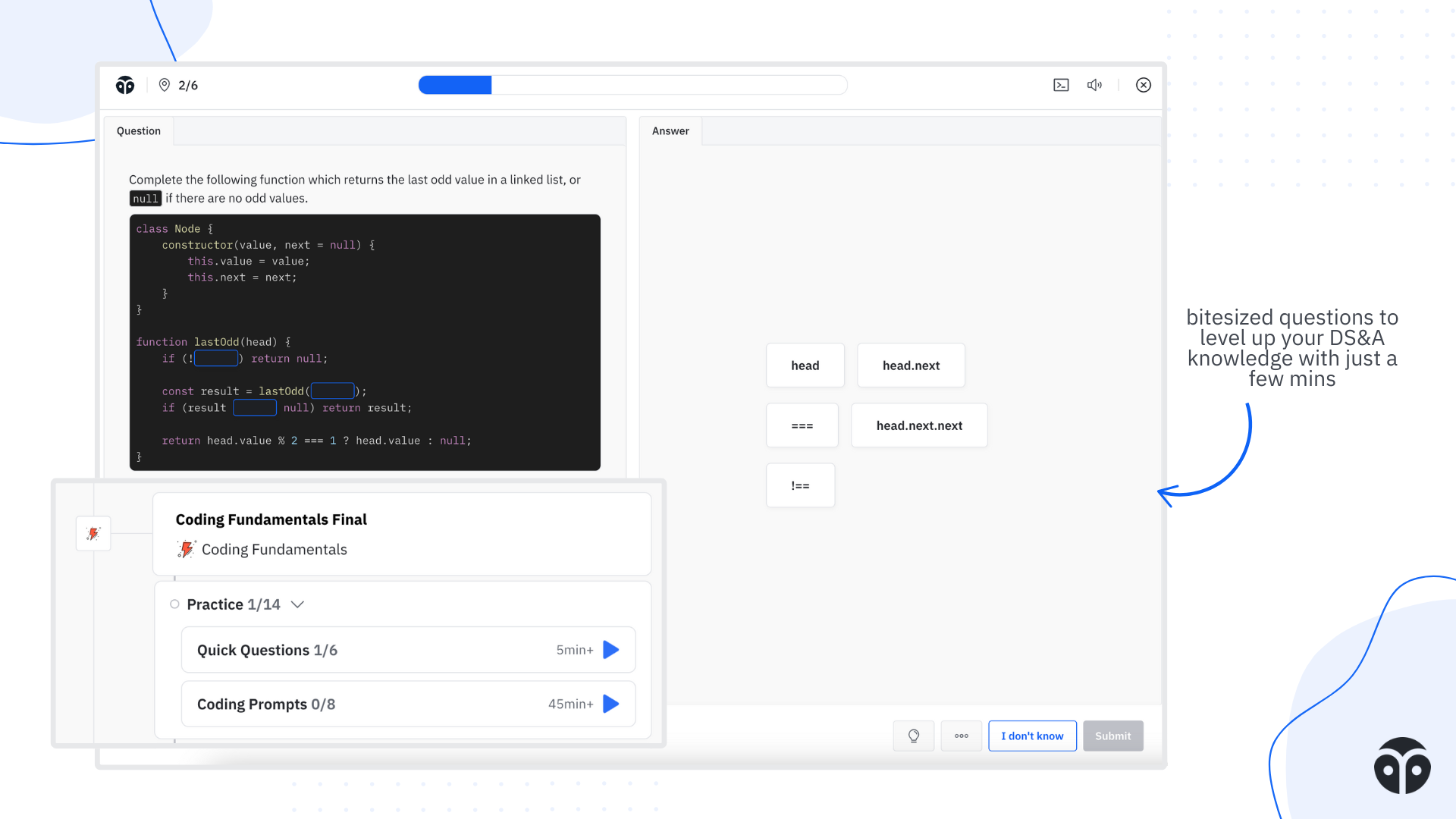Click the I don't know button
This screenshot has height=819, width=1456.
click(x=1031, y=736)
